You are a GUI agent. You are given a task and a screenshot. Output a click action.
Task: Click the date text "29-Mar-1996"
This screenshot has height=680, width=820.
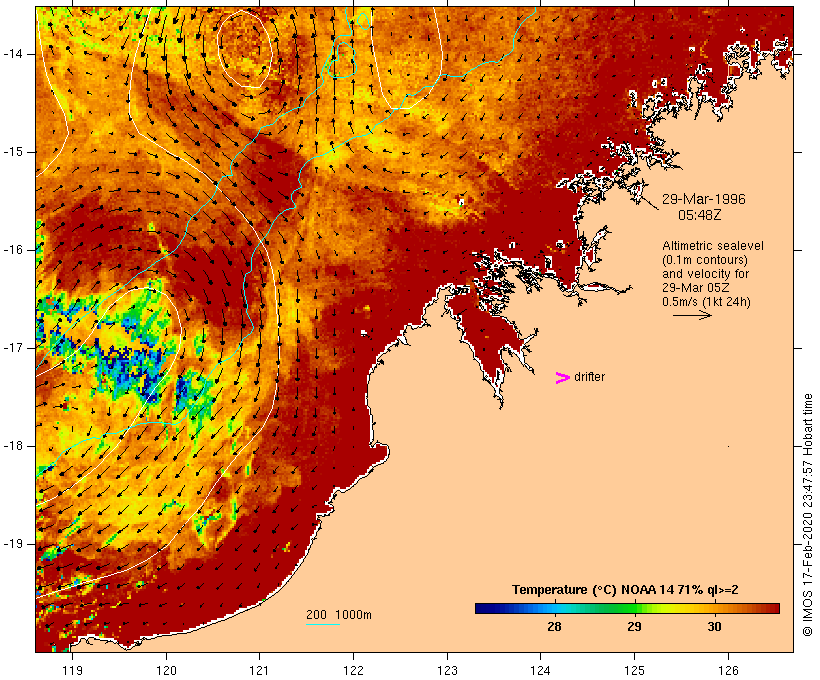[703, 199]
